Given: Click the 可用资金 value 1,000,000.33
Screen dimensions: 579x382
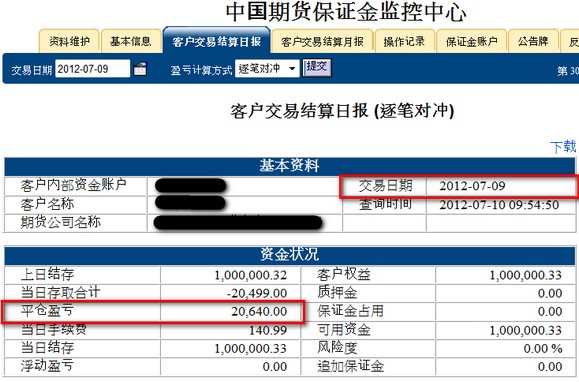Looking at the screenshot, I should coord(525,330).
